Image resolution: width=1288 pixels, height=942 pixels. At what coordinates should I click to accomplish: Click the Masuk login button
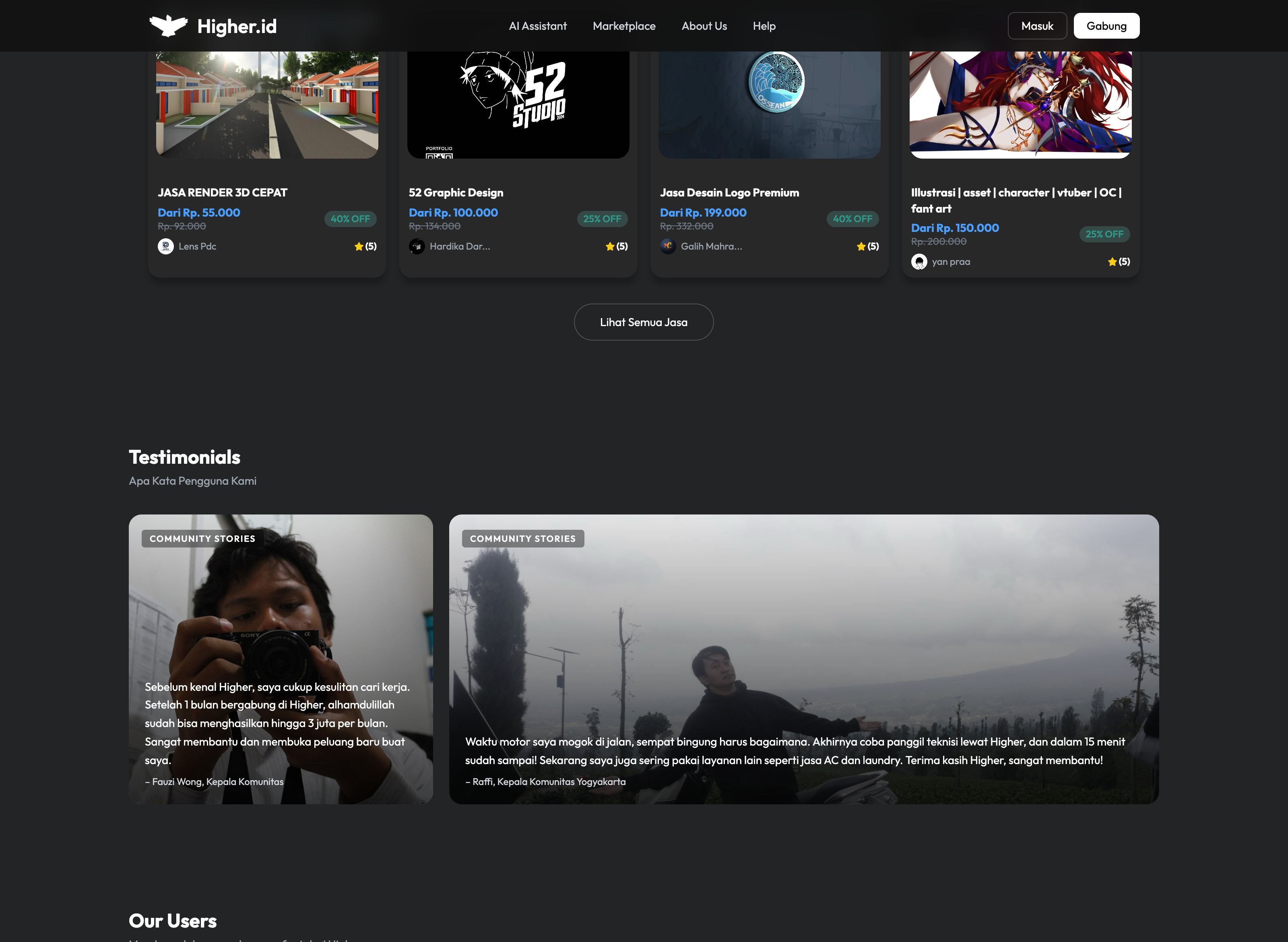(x=1037, y=26)
